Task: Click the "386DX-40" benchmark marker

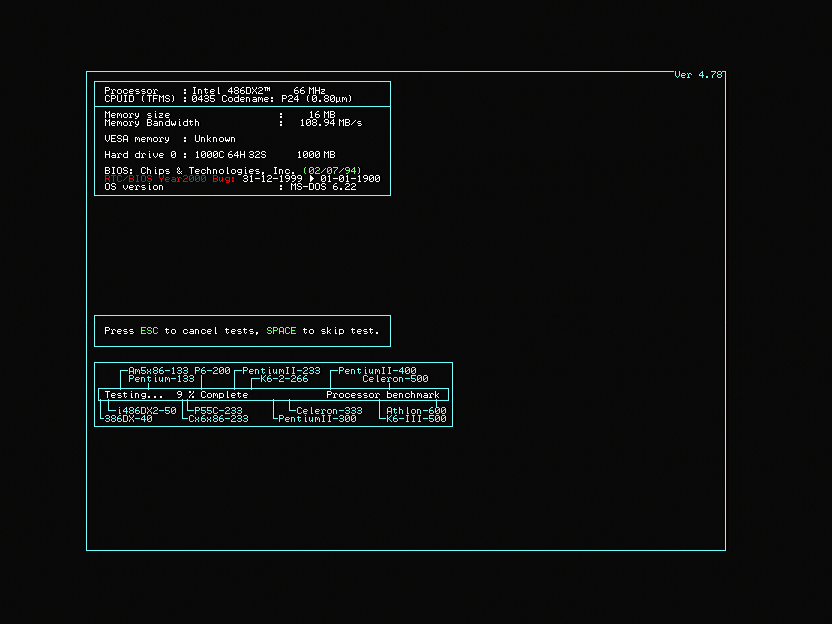Action: [128, 418]
